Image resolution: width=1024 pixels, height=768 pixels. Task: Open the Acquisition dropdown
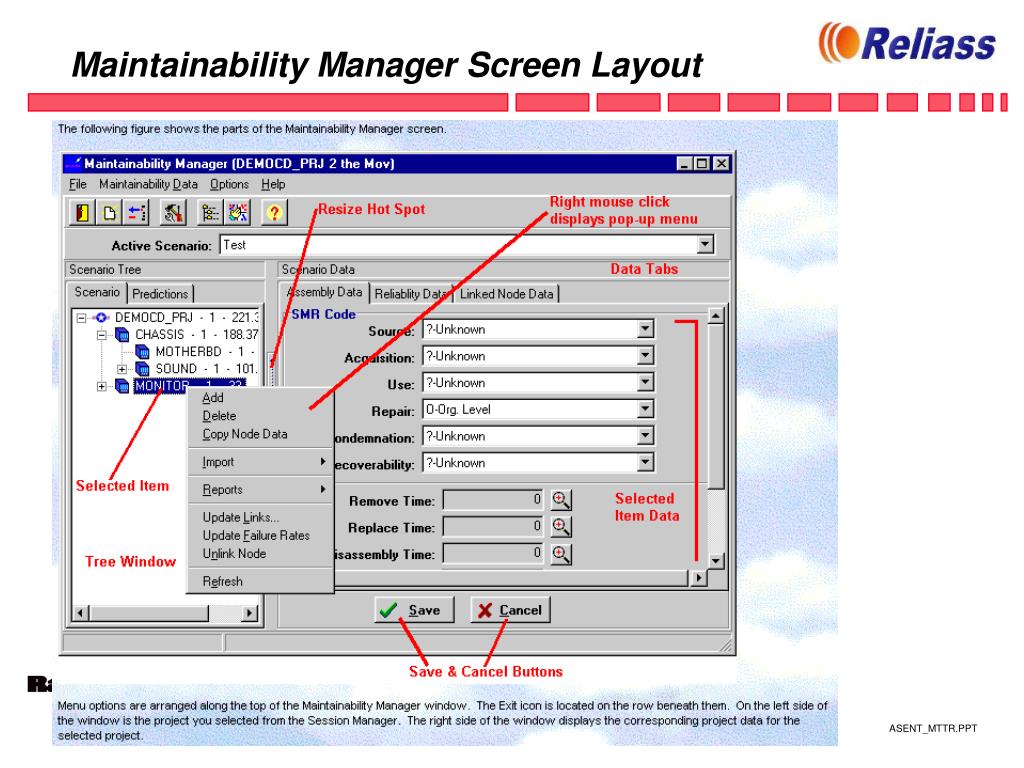coord(645,356)
